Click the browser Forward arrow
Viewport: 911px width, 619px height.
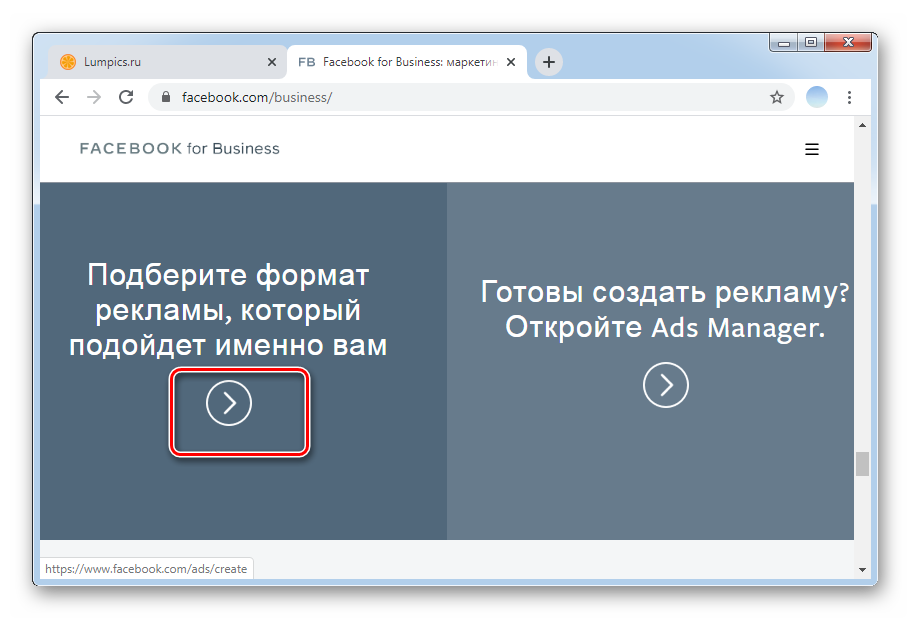pos(94,97)
